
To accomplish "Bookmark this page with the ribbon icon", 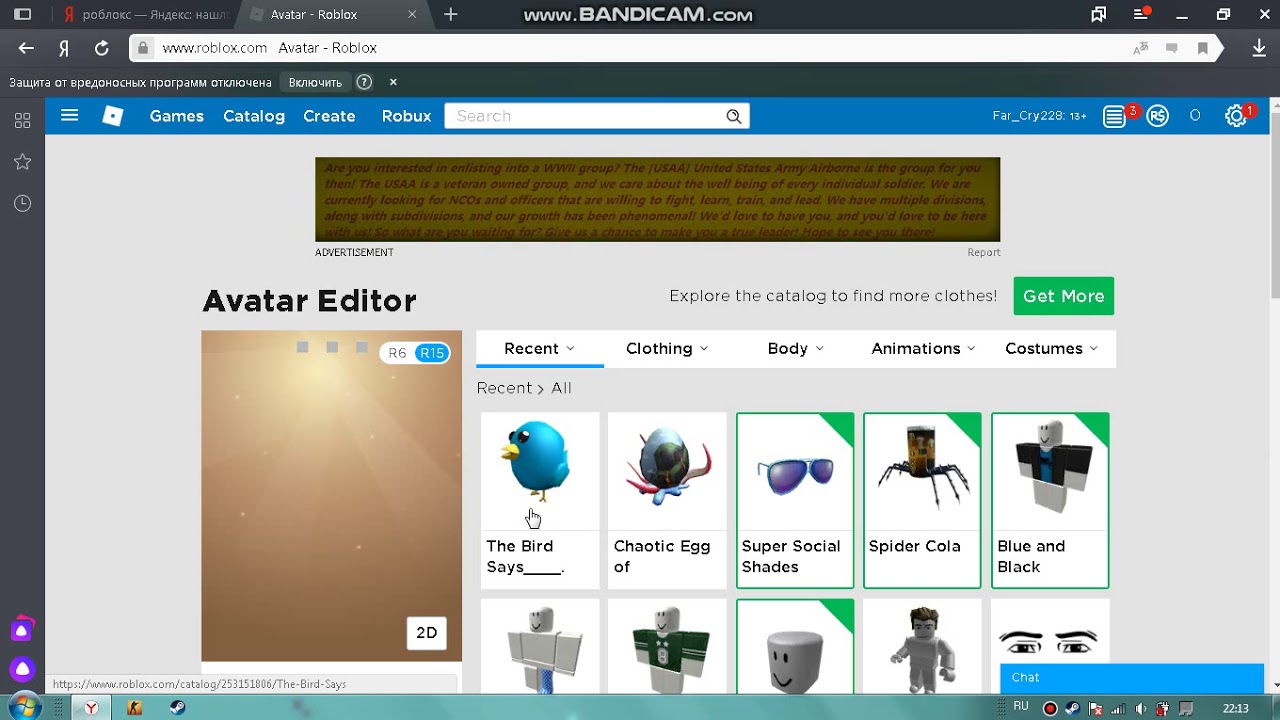I will (x=1203, y=48).
